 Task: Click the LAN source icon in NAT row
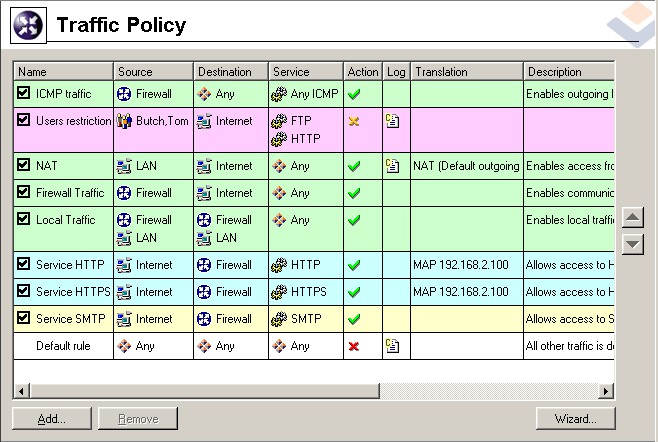click(x=124, y=166)
